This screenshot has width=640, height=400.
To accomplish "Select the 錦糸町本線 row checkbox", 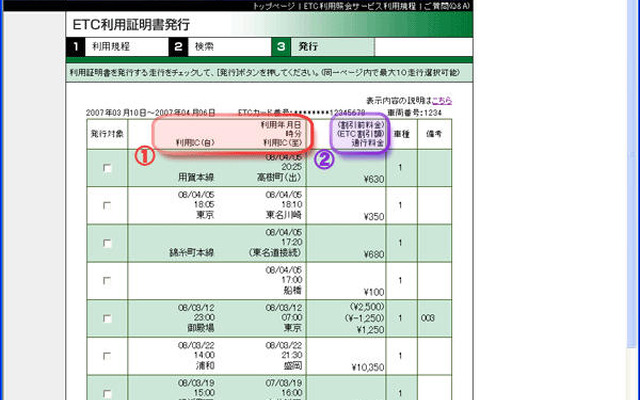I will (x=107, y=243).
